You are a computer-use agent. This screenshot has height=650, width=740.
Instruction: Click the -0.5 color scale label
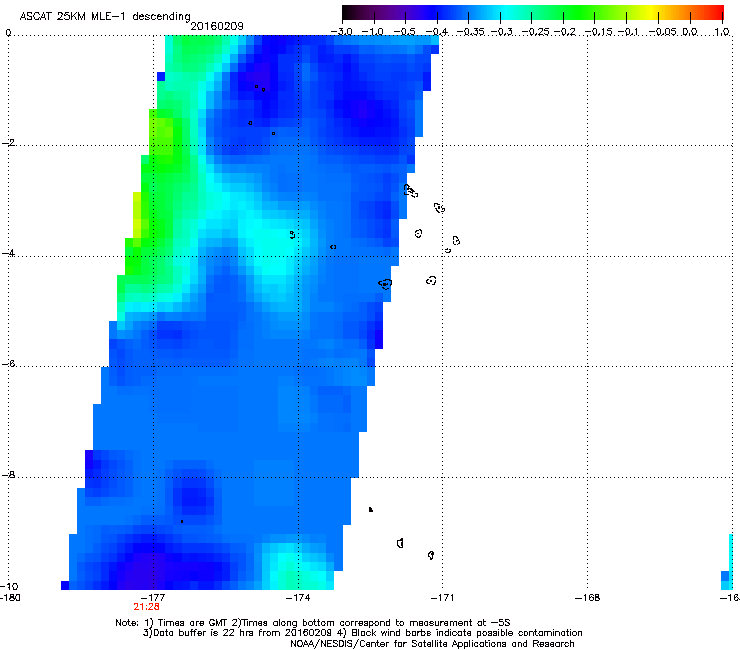pos(404,32)
